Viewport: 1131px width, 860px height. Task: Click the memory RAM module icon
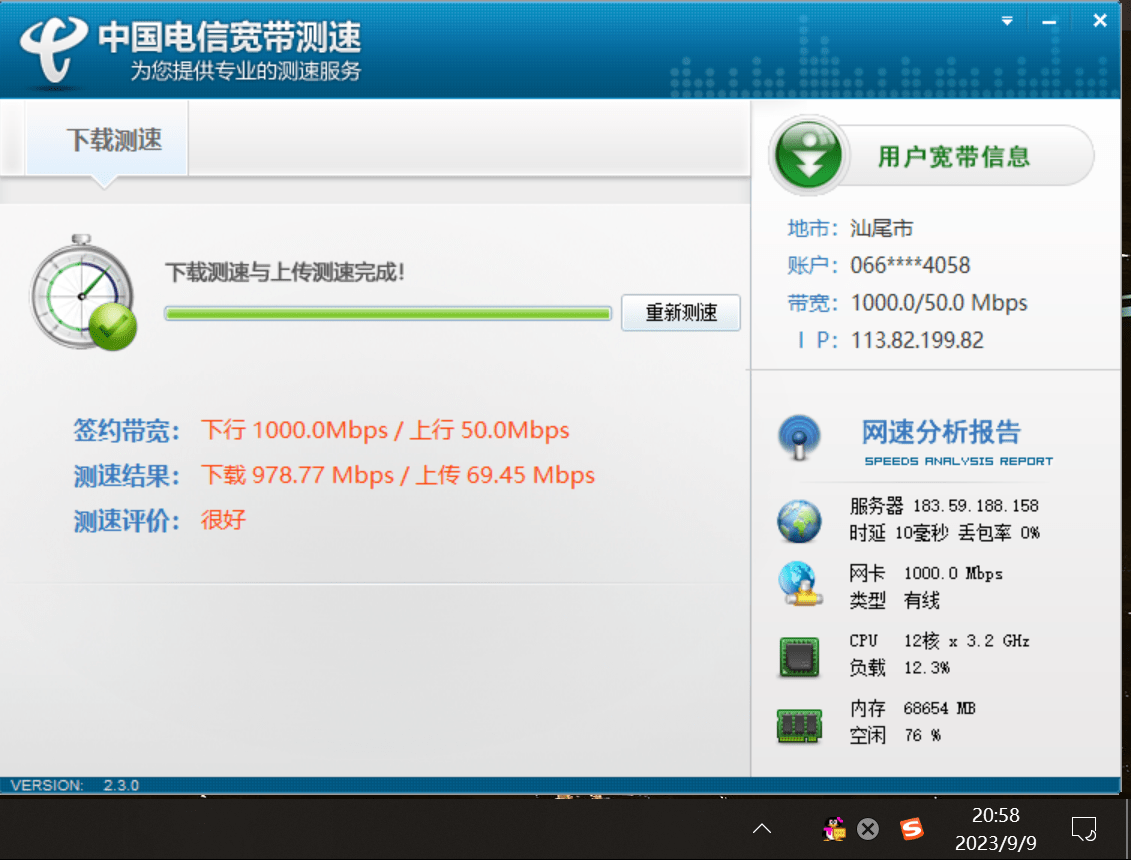(799, 726)
